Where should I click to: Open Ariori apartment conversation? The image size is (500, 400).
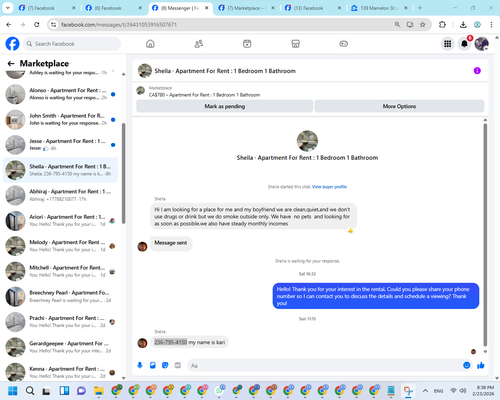click(x=60, y=221)
